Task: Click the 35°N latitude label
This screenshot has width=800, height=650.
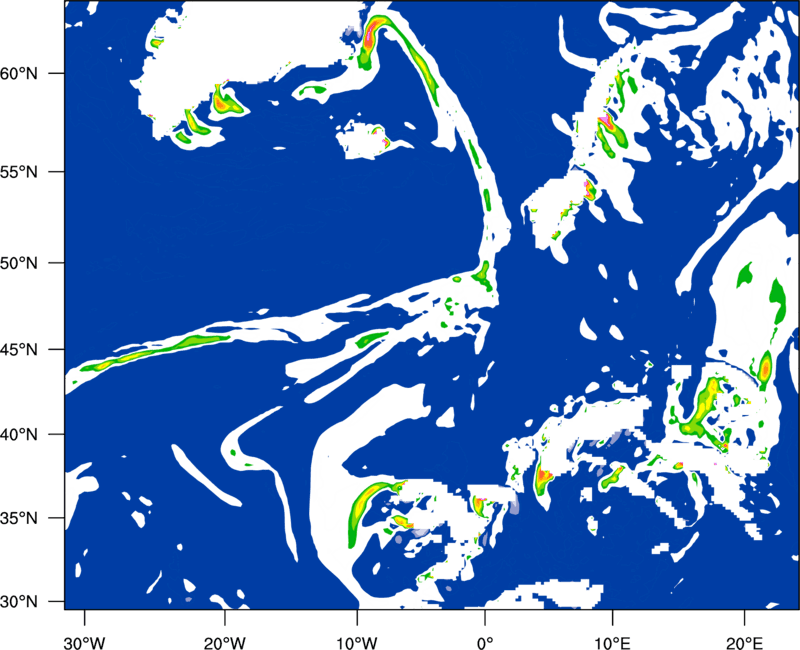Action: 19,518
